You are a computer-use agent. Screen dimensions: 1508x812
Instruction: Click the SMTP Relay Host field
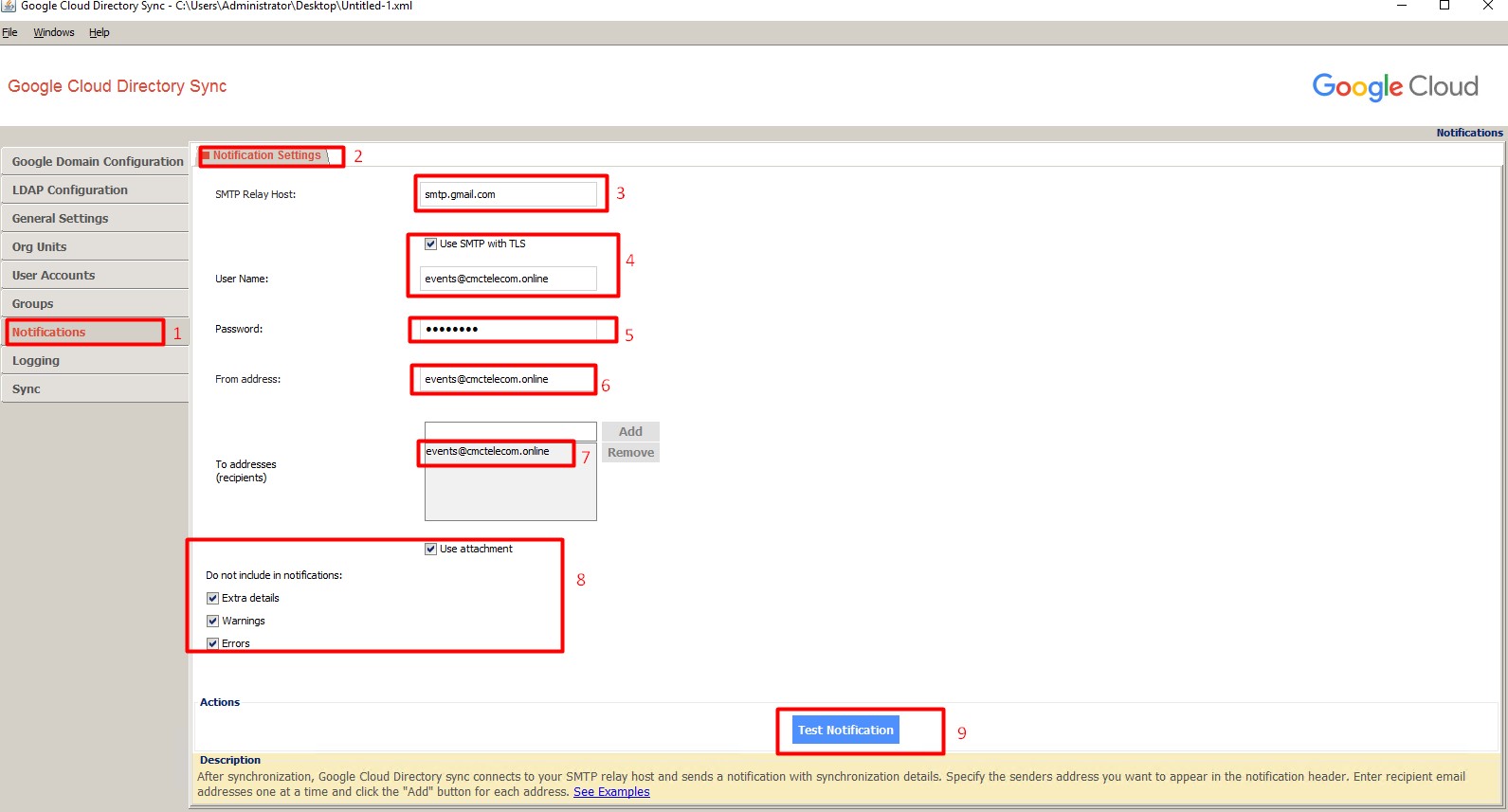pyautogui.click(x=508, y=194)
